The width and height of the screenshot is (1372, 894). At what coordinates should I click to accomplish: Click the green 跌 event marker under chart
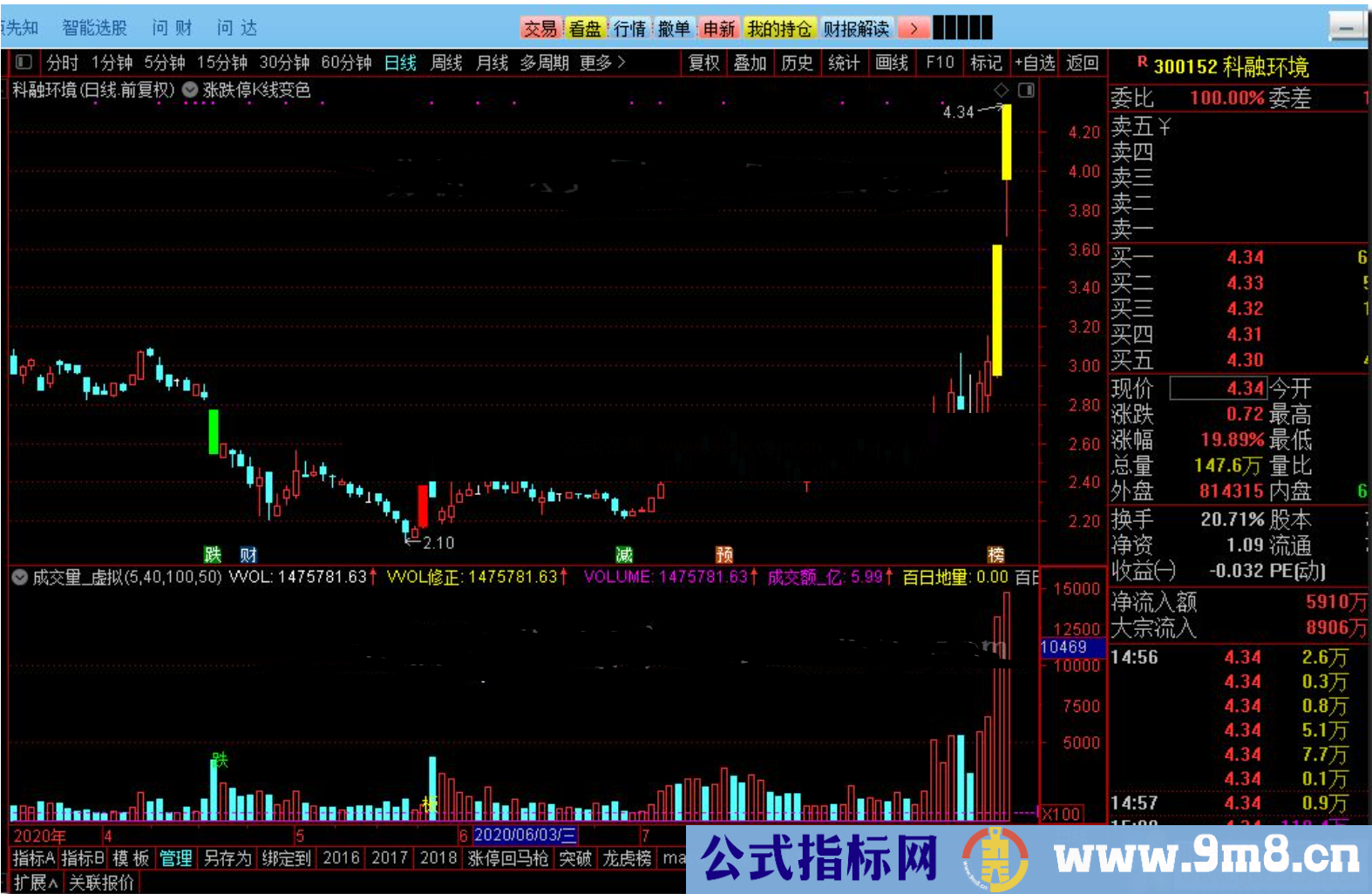point(213,555)
